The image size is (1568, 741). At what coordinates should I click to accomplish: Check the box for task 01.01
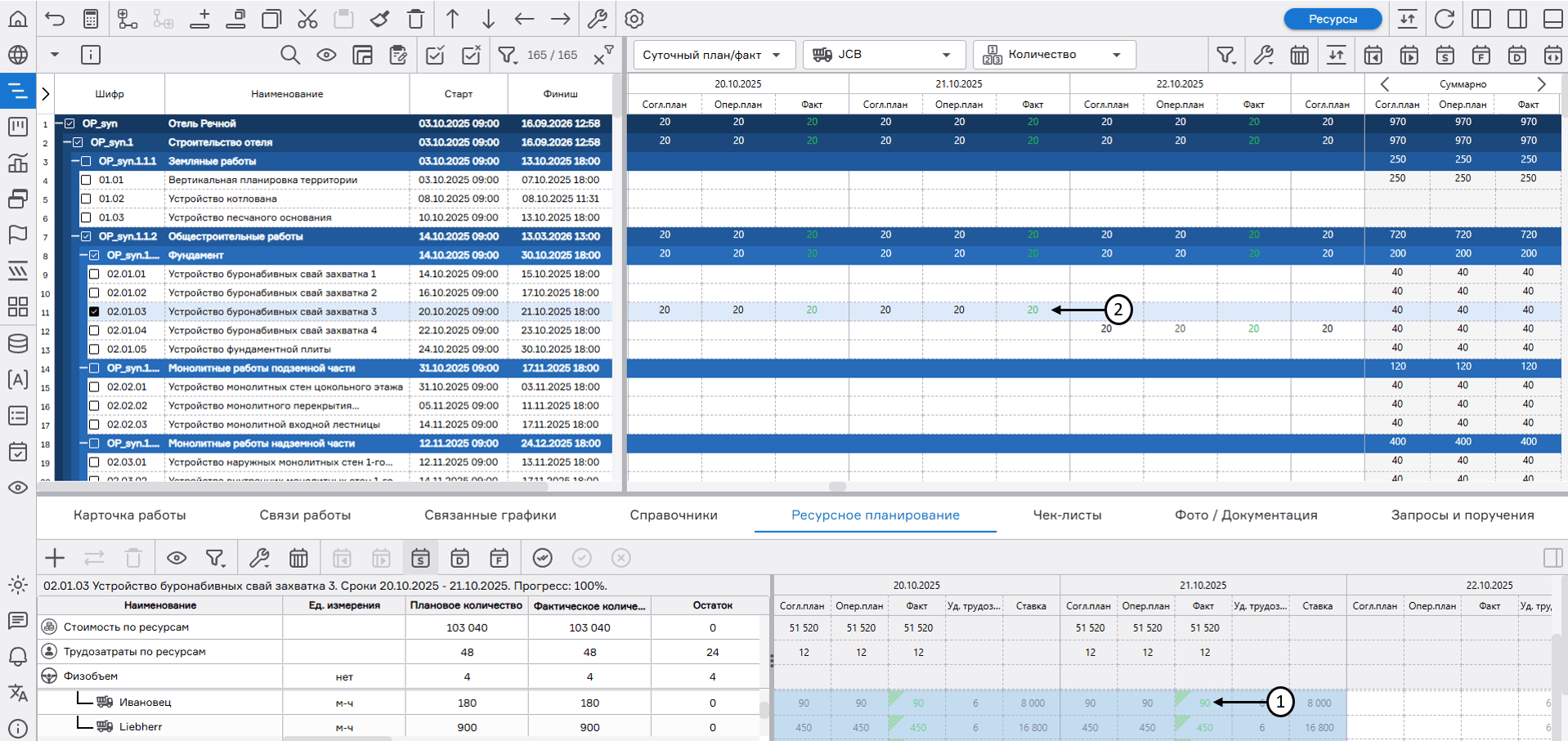coord(86,180)
